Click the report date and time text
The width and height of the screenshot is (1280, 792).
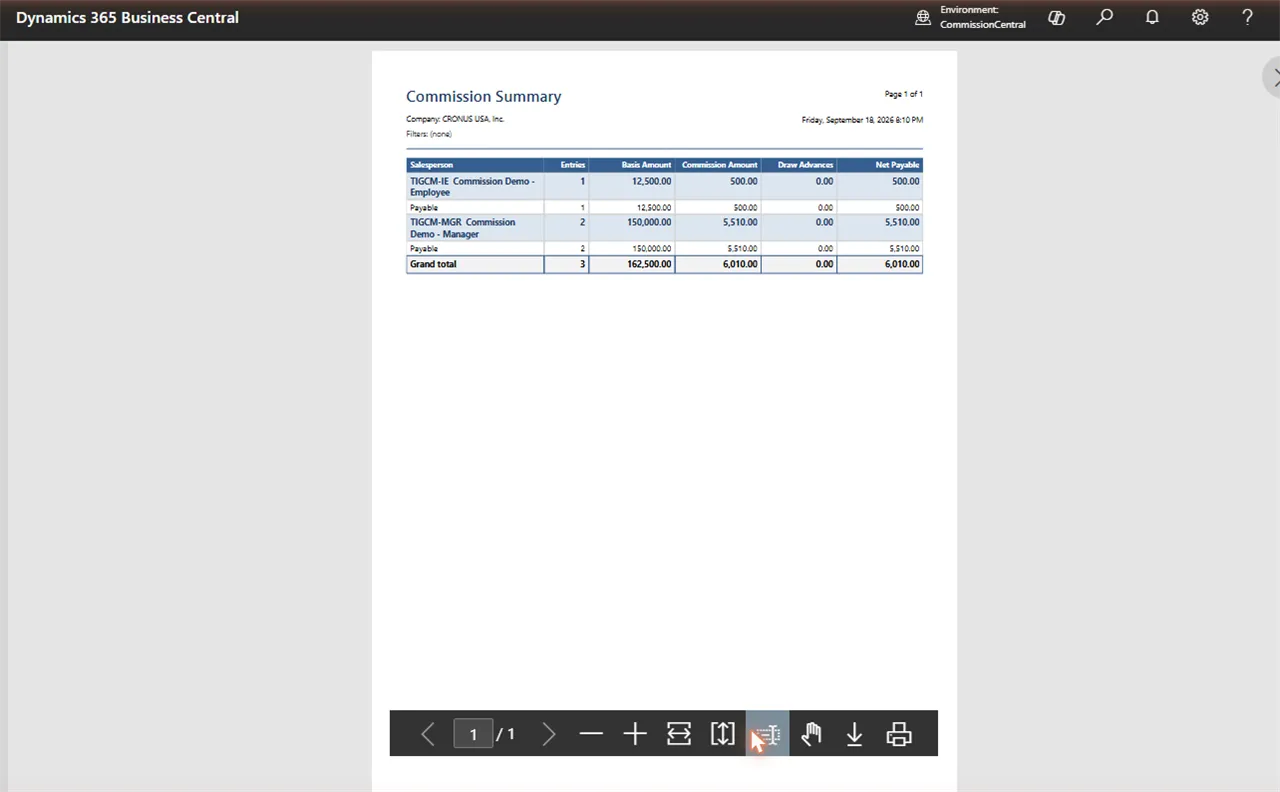pyautogui.click(x=862, y=120)
